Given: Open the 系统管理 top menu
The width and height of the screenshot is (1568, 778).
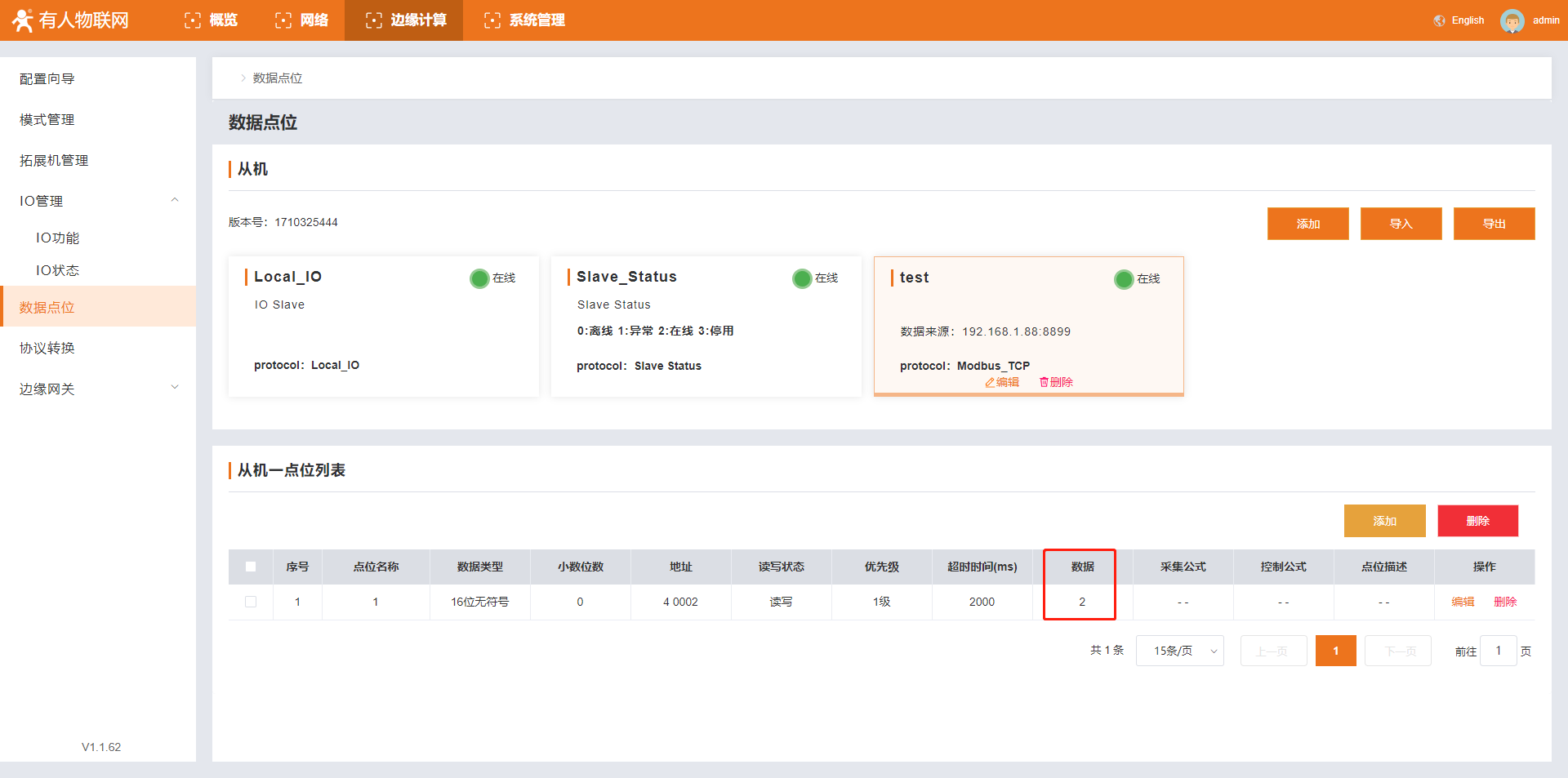Looking at the screenshot, I should pyautogui.click(x=524, y=20).
